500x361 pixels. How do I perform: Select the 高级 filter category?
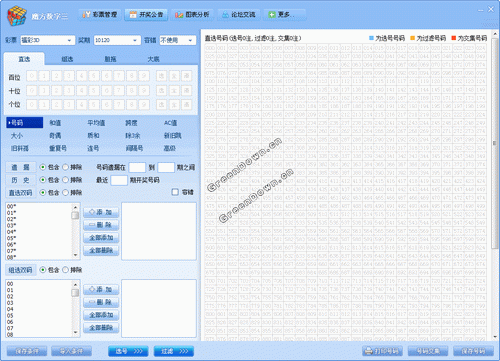(x=170, y=148)
